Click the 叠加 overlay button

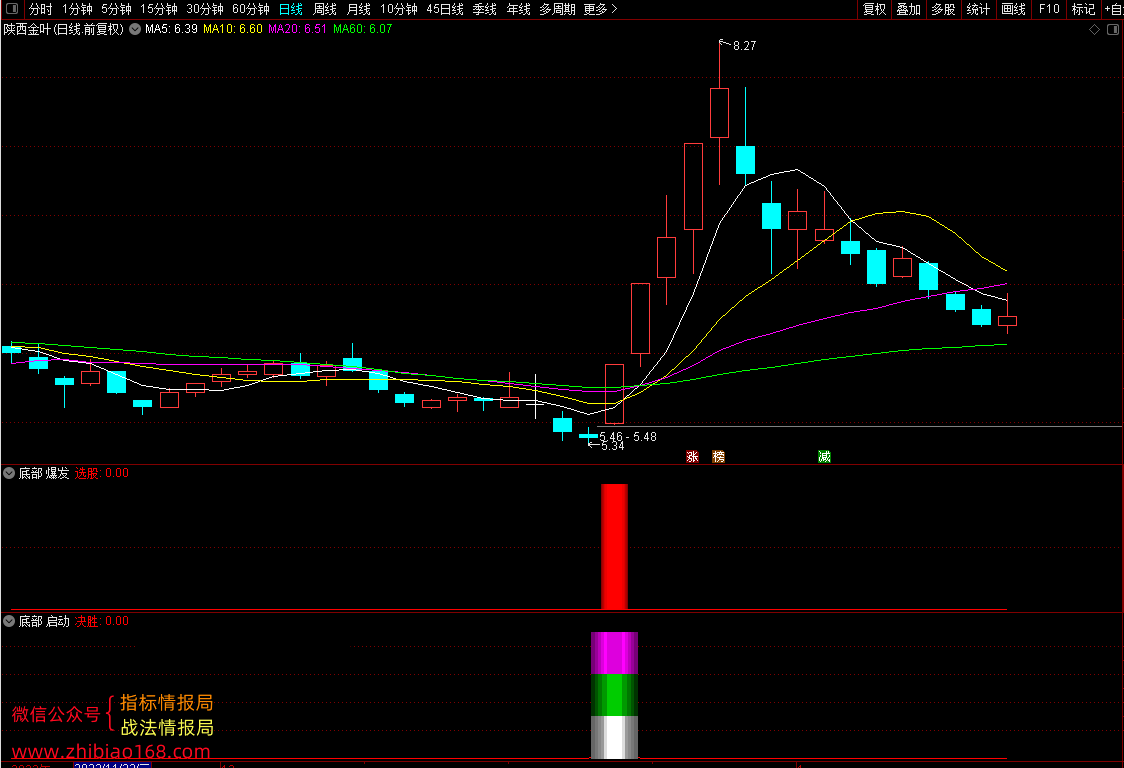pos(908,9)
